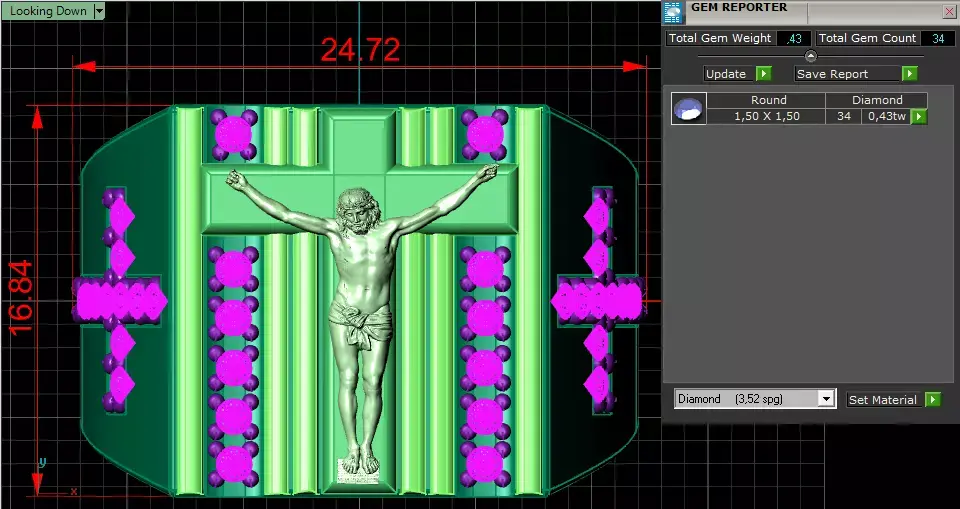Select the top-left round pink gem
The image size is (960, 509).
(x=234, y=134)
